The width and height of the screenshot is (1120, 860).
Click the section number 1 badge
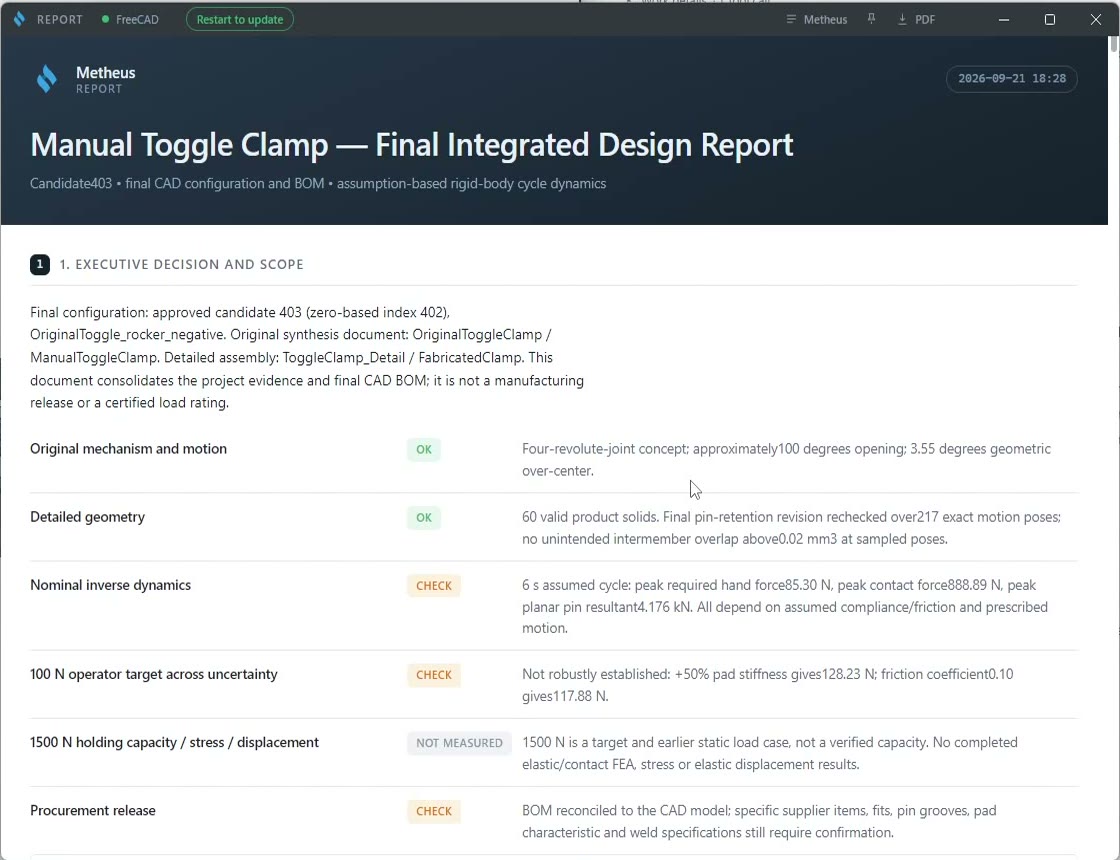click(x=40, y=264)
